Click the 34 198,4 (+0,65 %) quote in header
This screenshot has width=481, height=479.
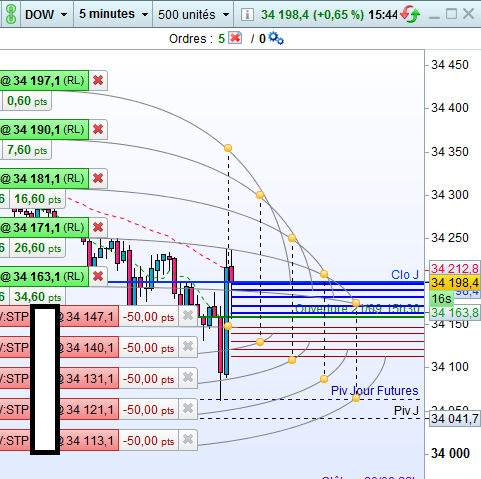coord(312,15)
